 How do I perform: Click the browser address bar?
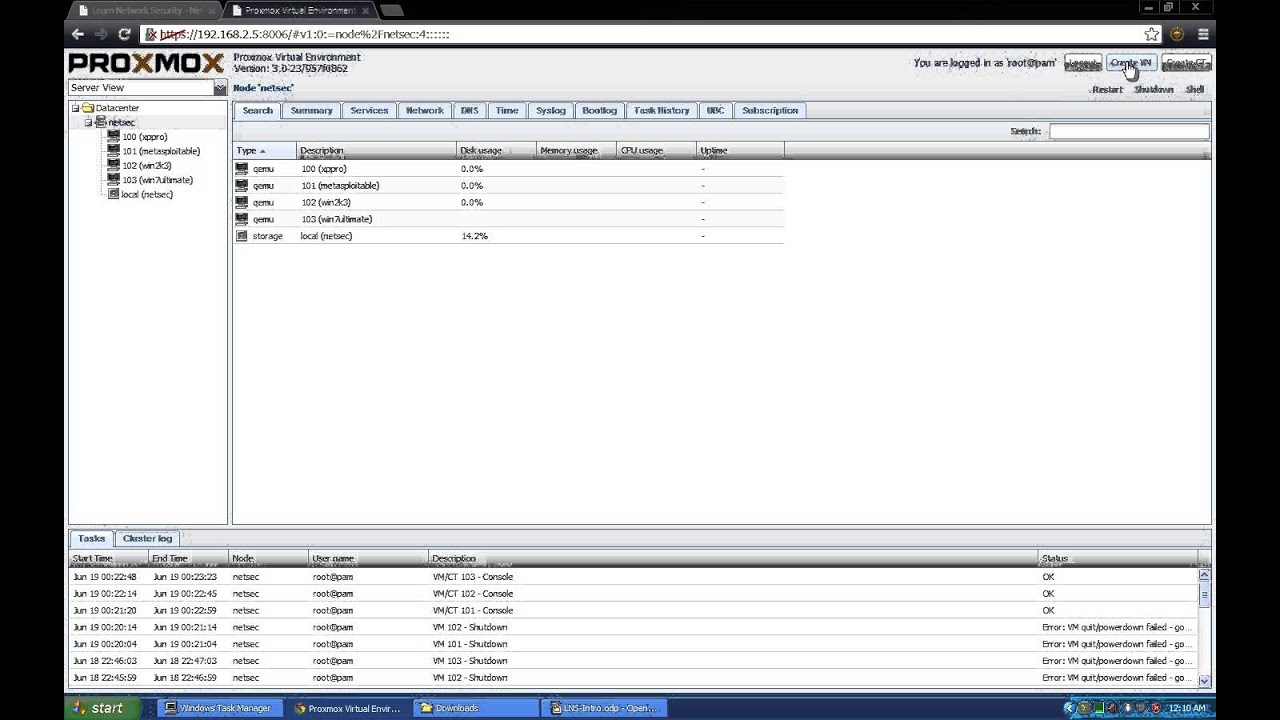tap(640, 34)
